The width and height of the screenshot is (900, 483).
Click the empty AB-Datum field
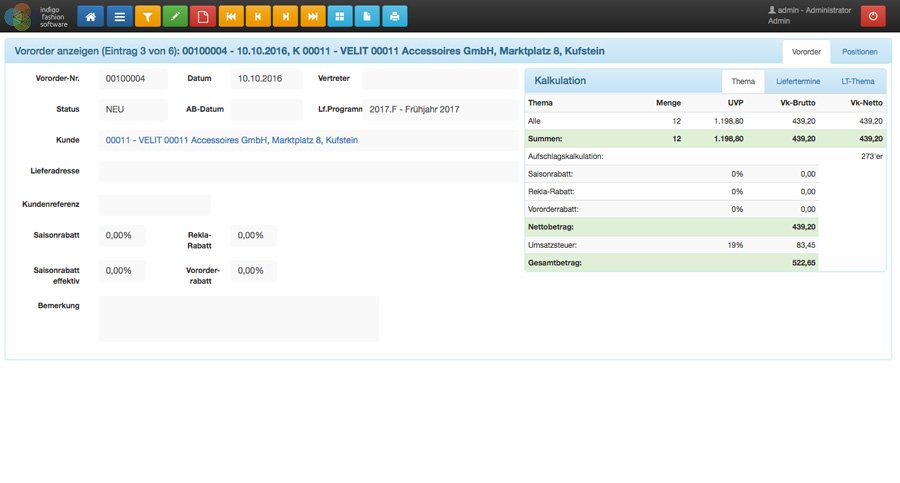pos(266,109)
